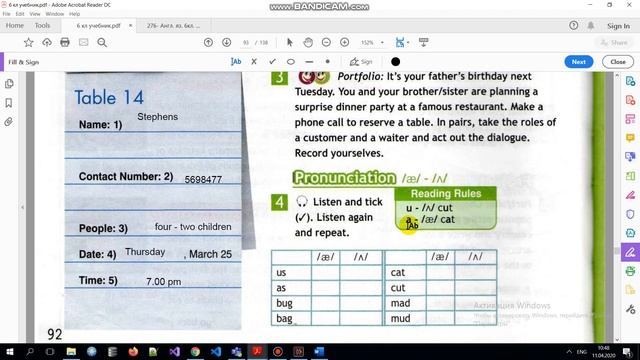Expand the collapsed left navigation pane
Image resolution: width=640 pixels, height=360 pixels.
click(22, 207)
